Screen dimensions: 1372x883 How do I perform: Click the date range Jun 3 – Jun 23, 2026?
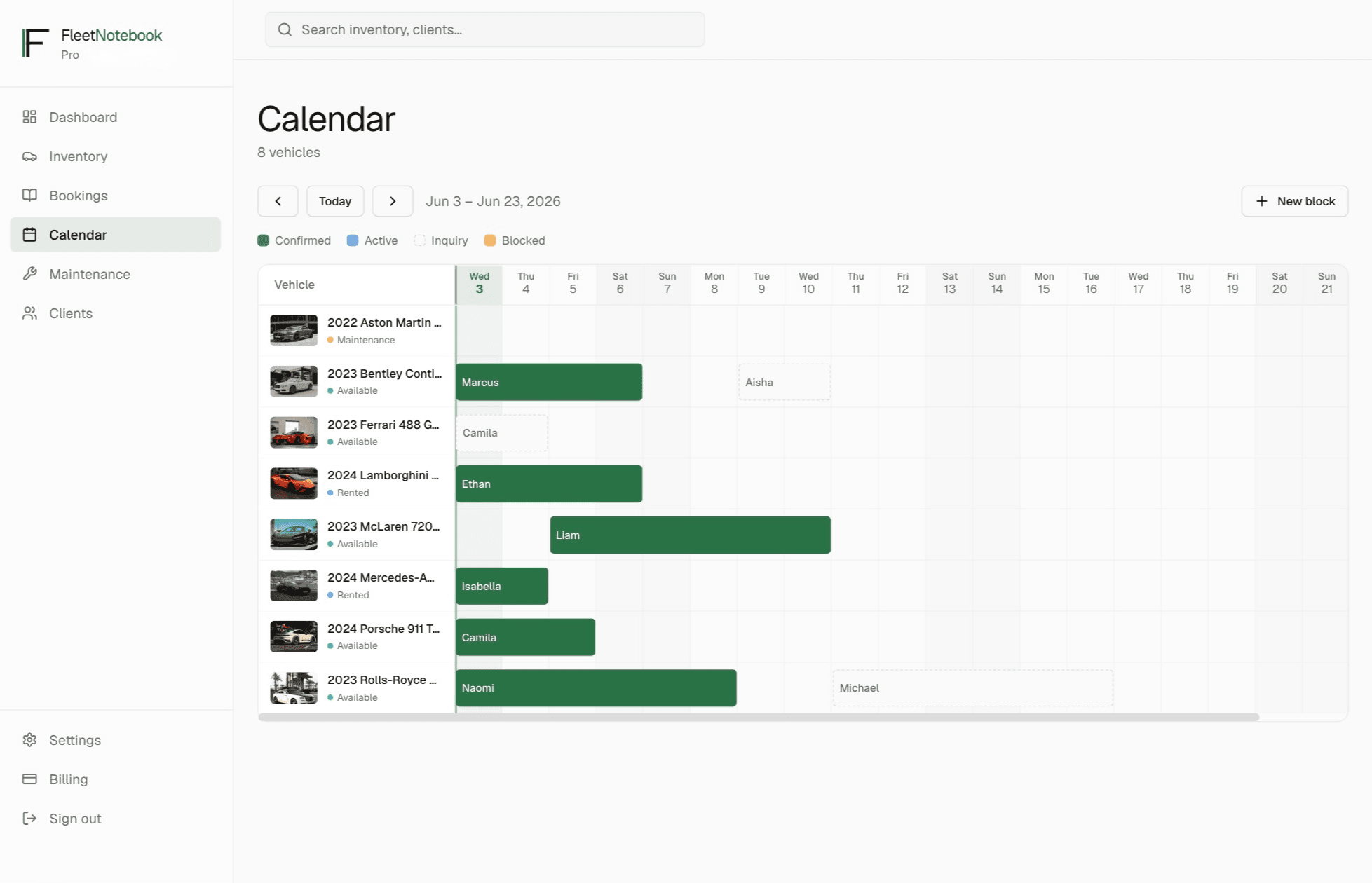(493, 201)
